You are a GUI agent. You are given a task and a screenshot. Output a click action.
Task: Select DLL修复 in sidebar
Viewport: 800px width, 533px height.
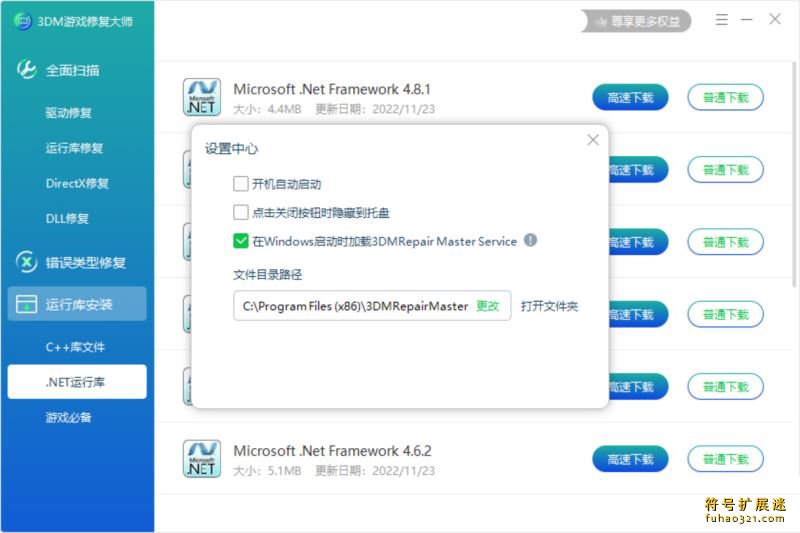click(67, 218)
